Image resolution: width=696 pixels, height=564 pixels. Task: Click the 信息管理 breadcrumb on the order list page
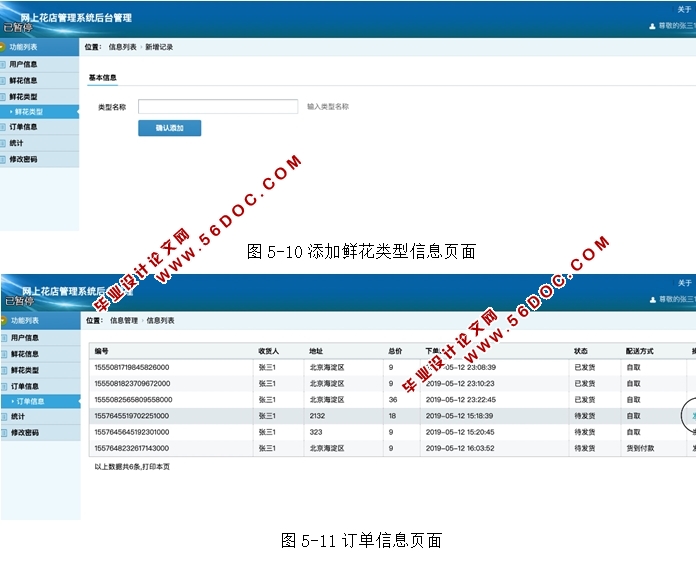point(124,320)
